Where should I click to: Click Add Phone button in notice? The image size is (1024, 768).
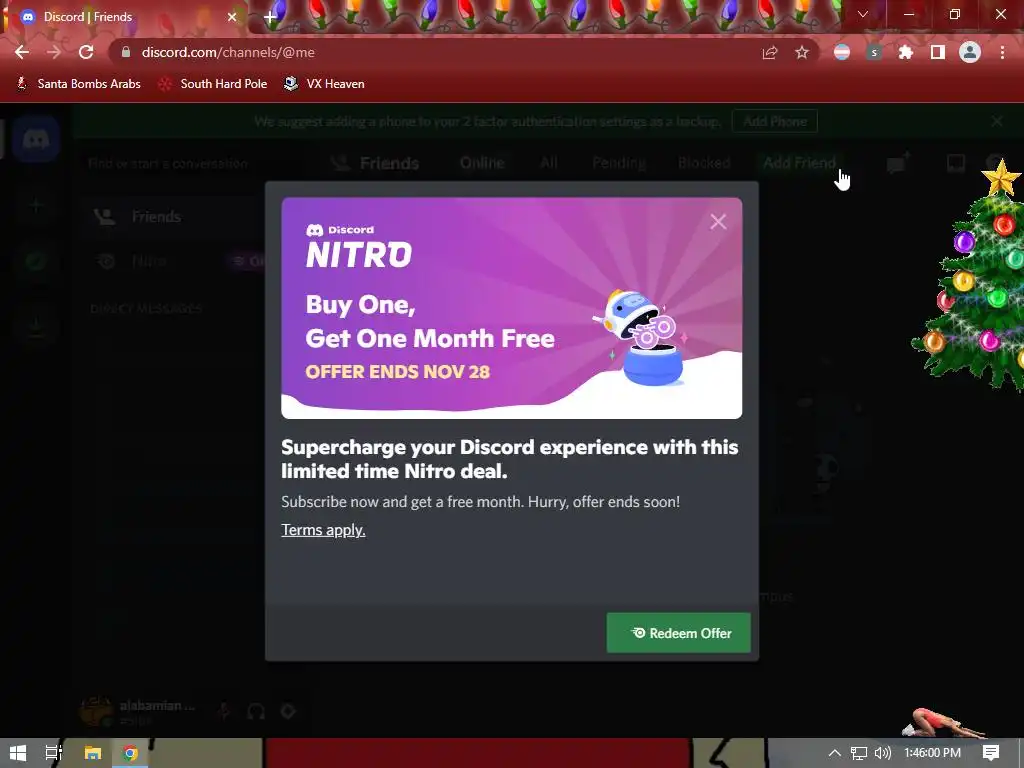(775, 121)
